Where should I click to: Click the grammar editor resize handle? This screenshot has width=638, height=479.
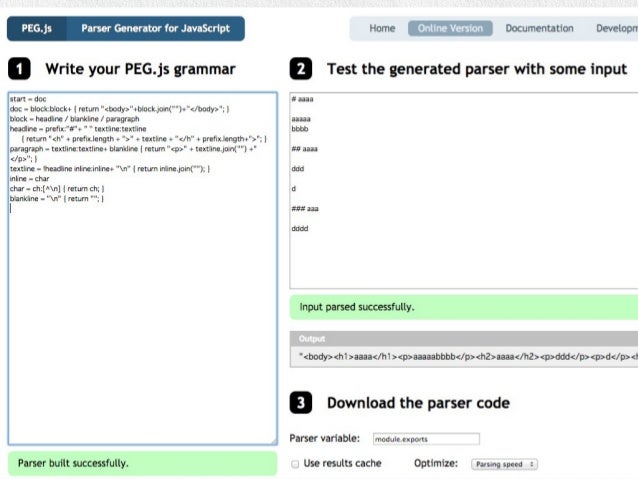(273, 441)
